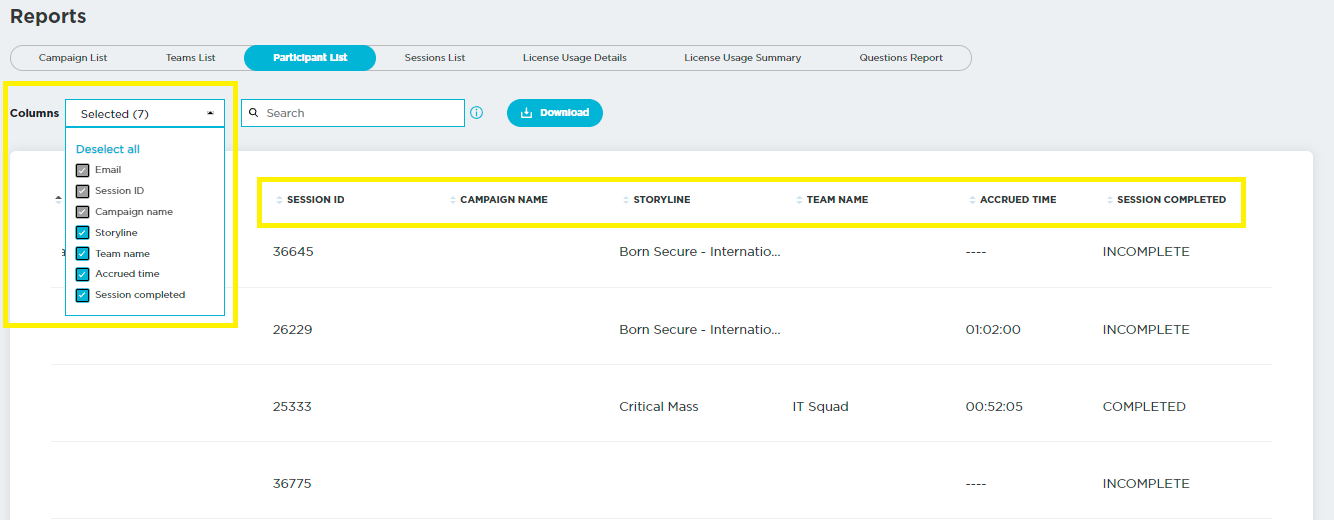1334x520 pixels.
Task: Select session ID 26229 cell
Action: click(x=293, y=330)
